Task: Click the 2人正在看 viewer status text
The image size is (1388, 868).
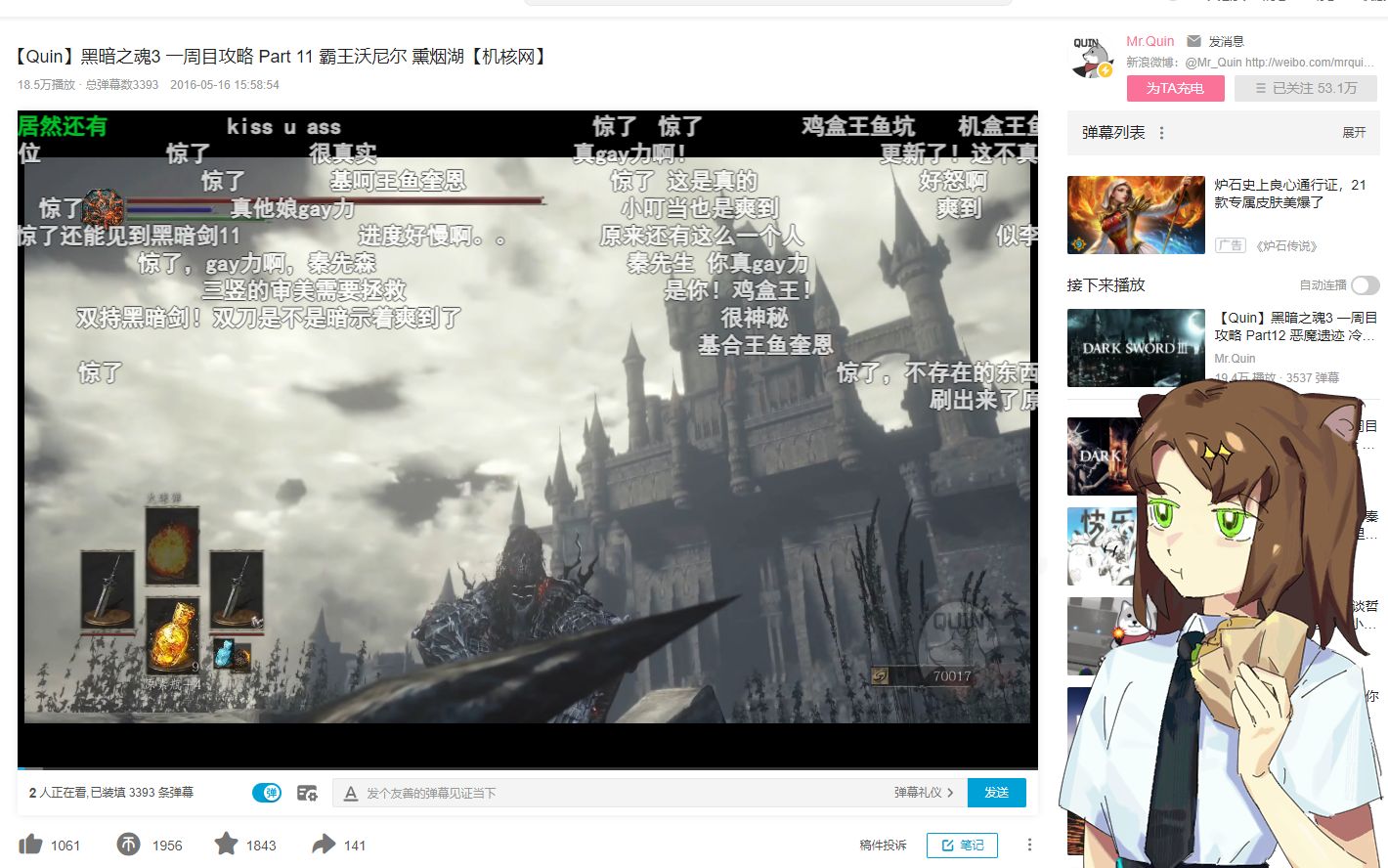Action: point(59,793)
